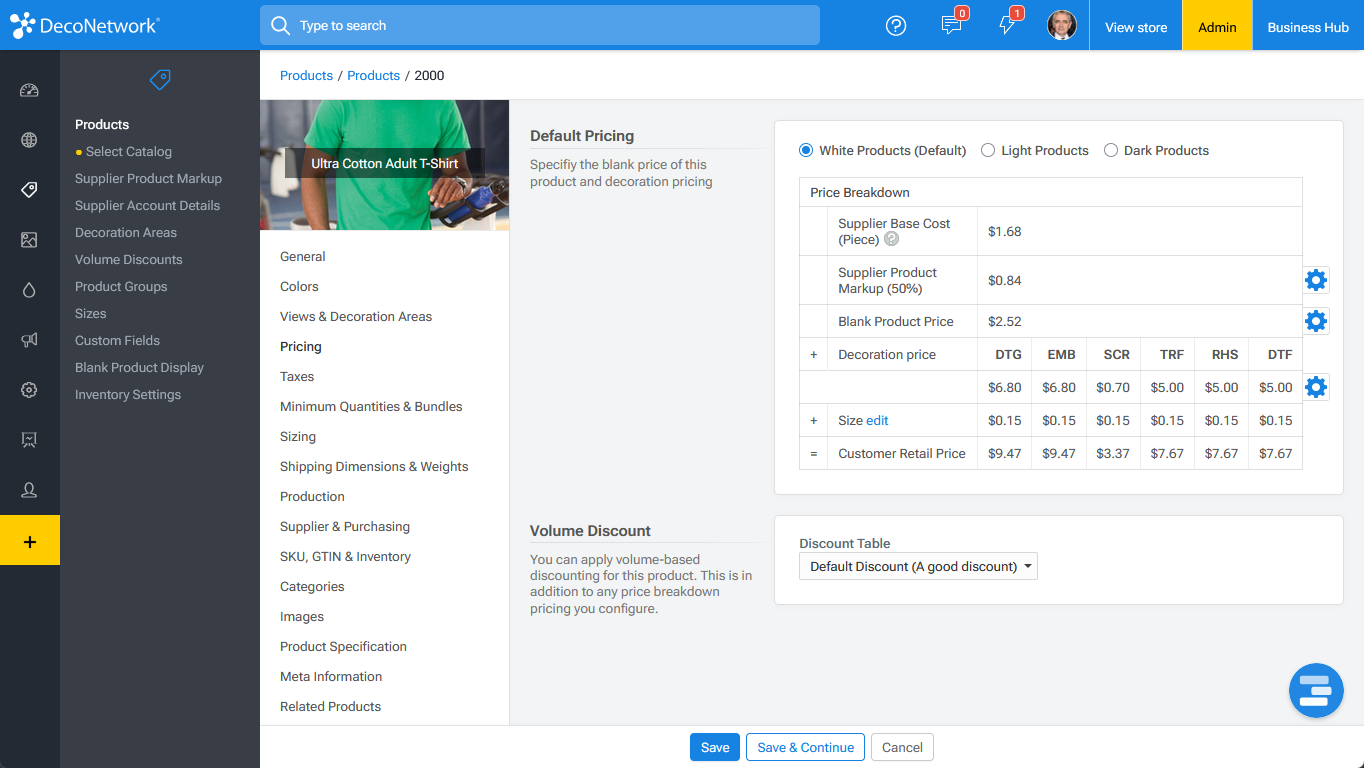Switch to the Business Hub tab

[x=1308, y=27]
